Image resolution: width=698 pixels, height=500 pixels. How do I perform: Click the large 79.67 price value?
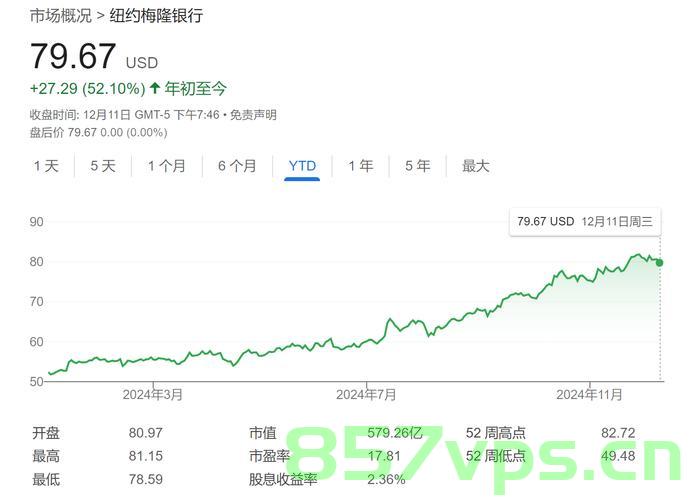(73, 56)
